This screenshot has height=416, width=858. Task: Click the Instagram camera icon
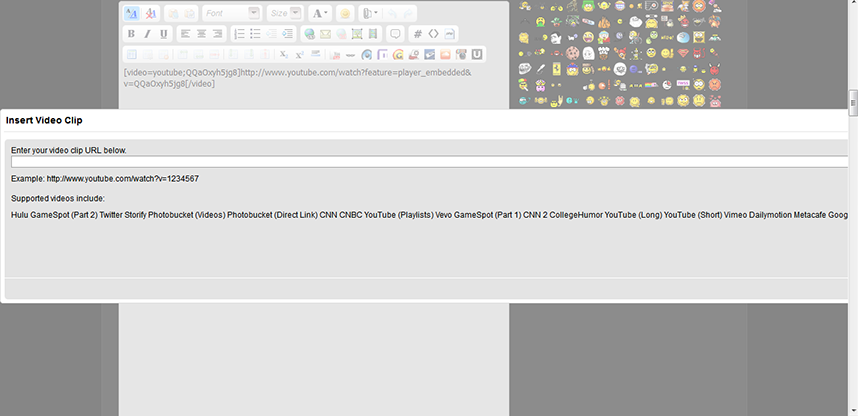[461, 55]
